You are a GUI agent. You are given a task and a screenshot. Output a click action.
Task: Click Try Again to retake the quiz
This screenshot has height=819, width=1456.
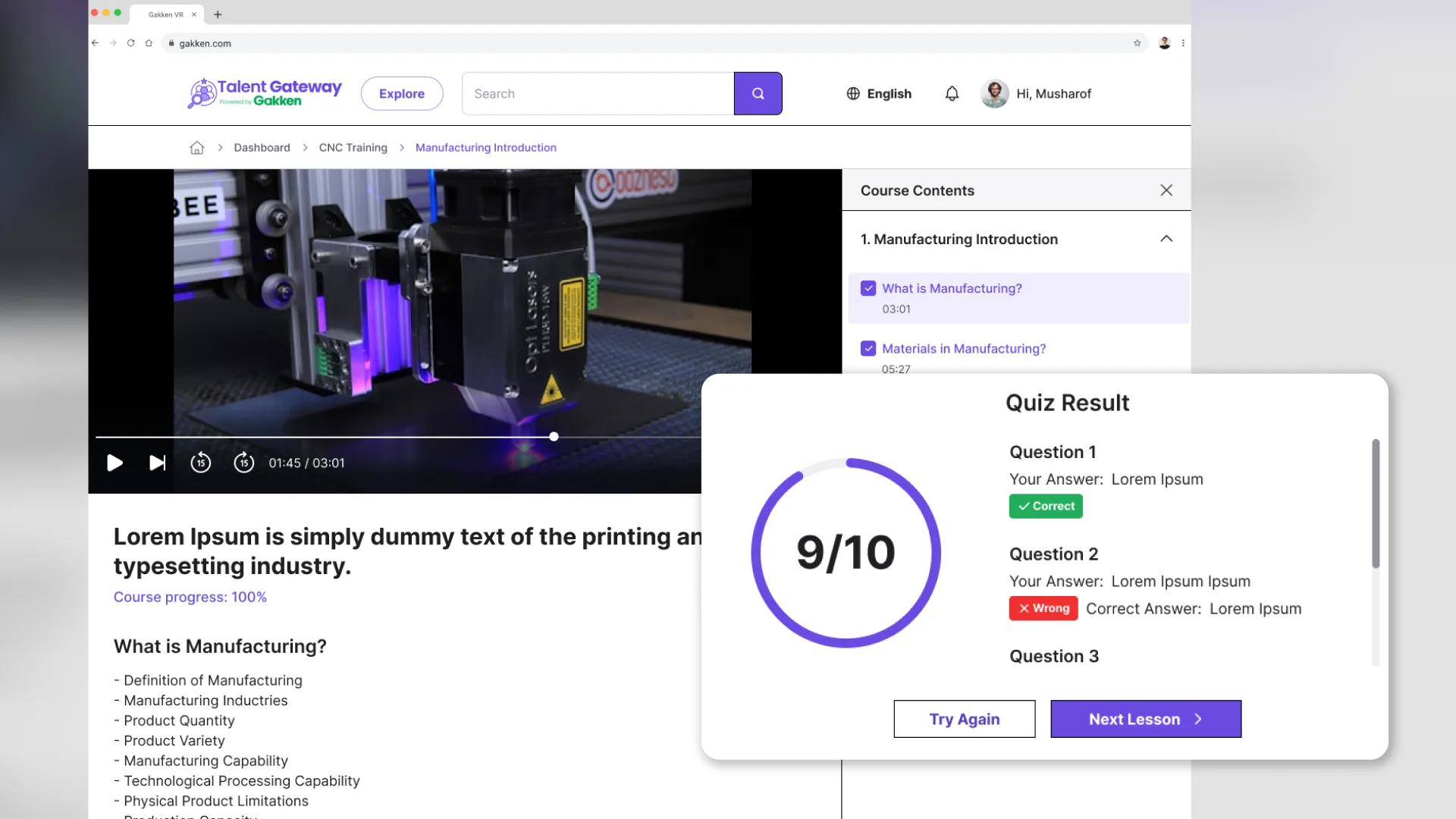pyautogui.click(x=964, y=719)
